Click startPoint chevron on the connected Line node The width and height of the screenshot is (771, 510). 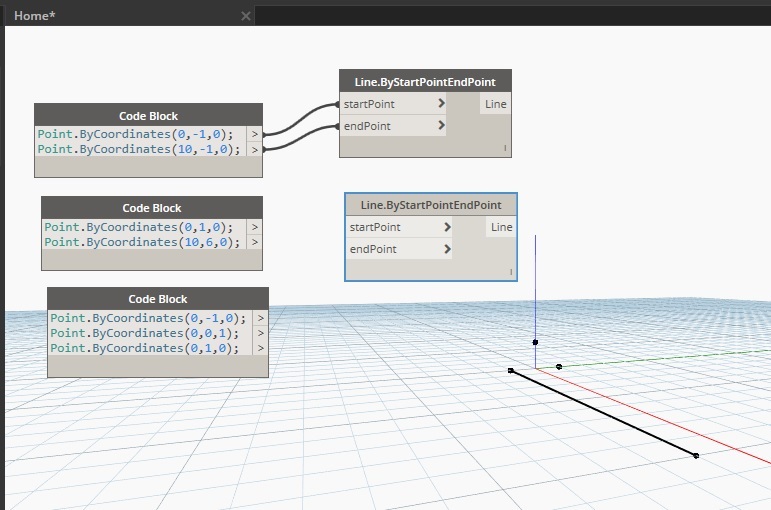[441, 104]
